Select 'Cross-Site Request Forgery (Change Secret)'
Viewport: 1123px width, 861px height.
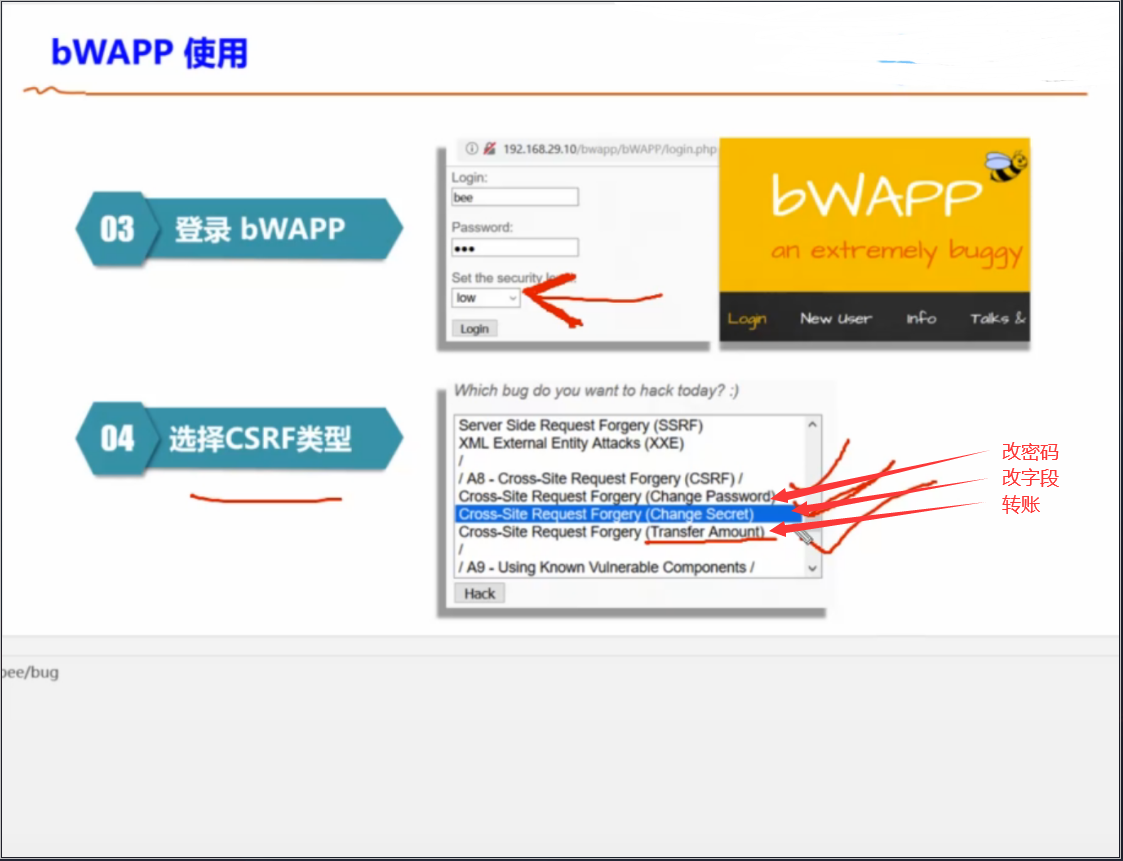[628, 514]
